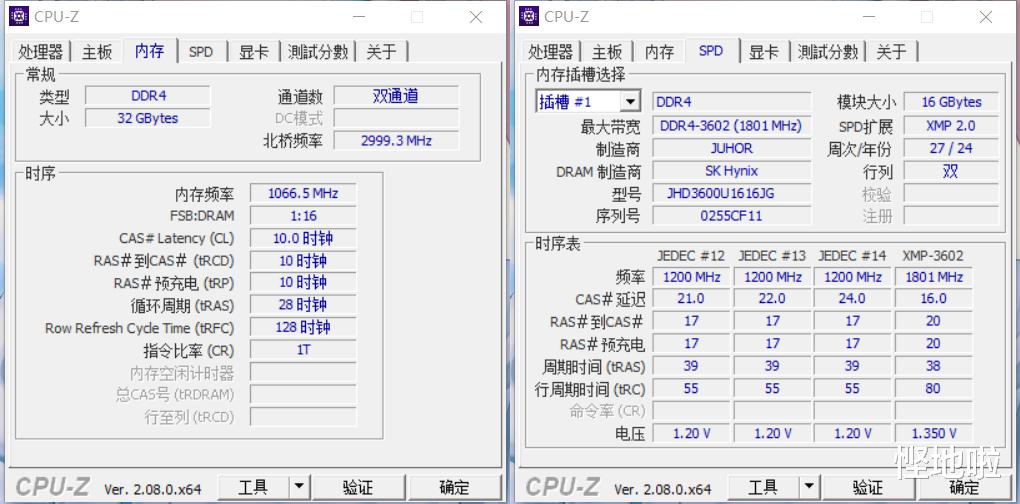Click 确定 button in left CPU-Z window
Screen dimensions: 1020x504
click(x=454, y=487)
